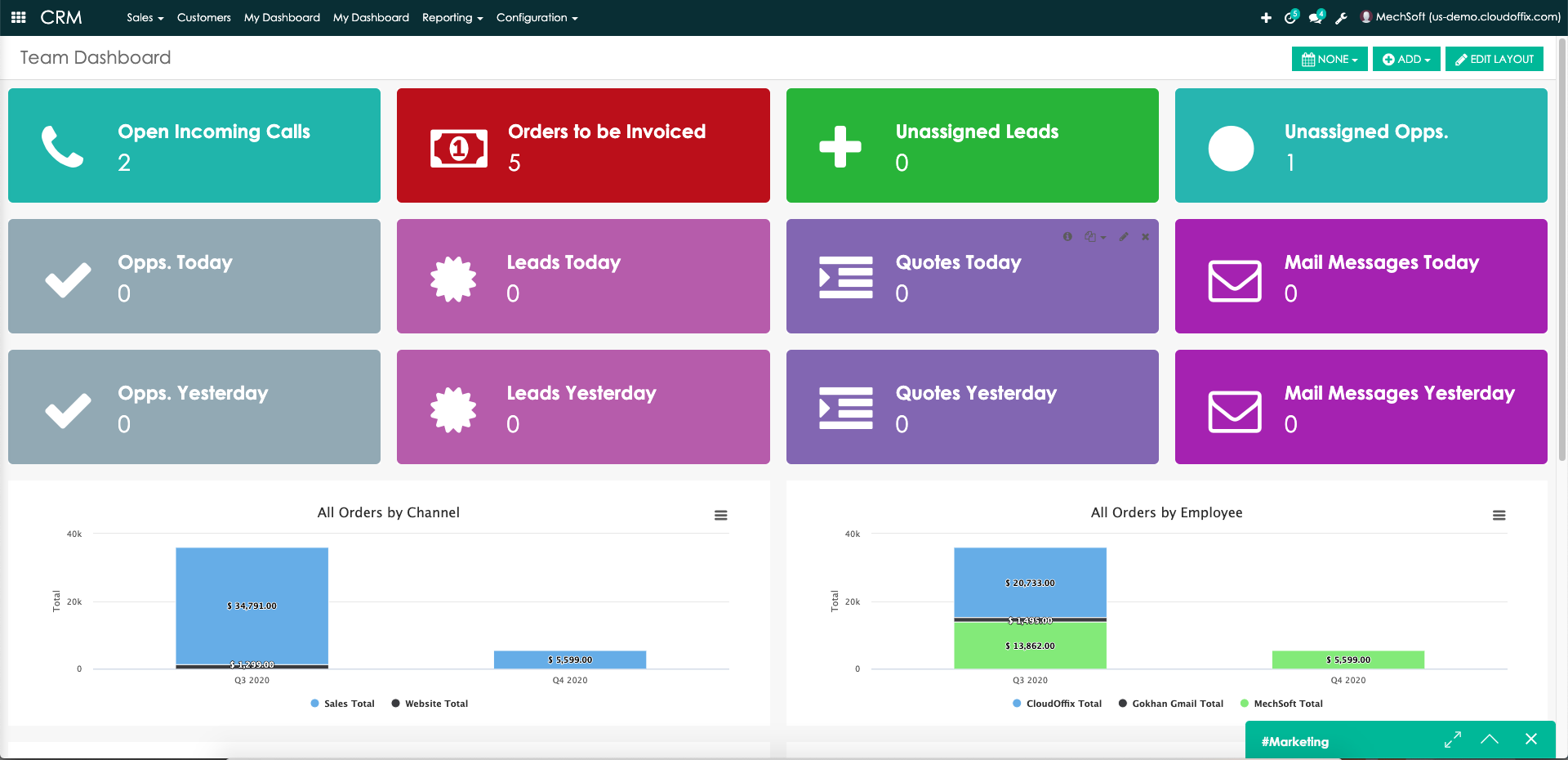
Task: Click the EDIT LAYOUT button
Action: 1494,59
